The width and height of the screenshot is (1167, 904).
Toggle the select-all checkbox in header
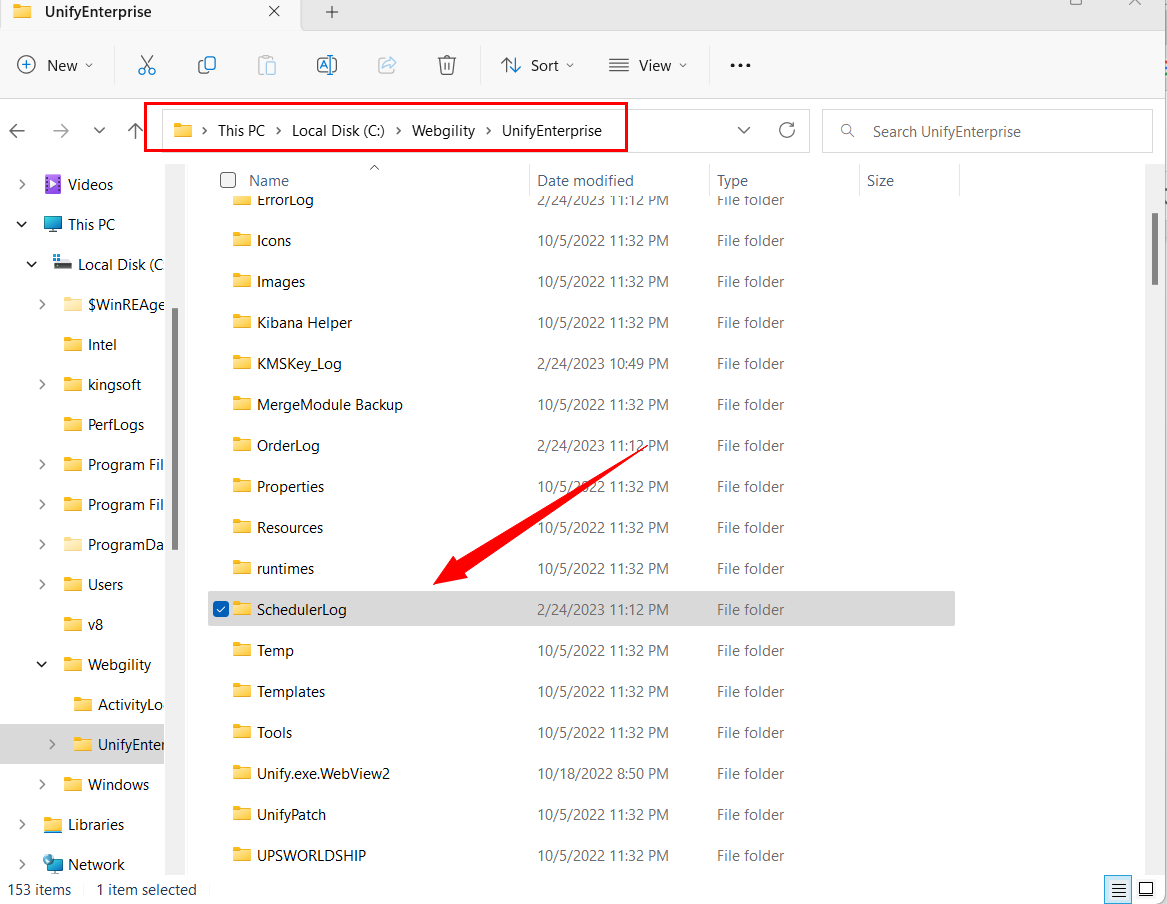(x=228, y=180)
